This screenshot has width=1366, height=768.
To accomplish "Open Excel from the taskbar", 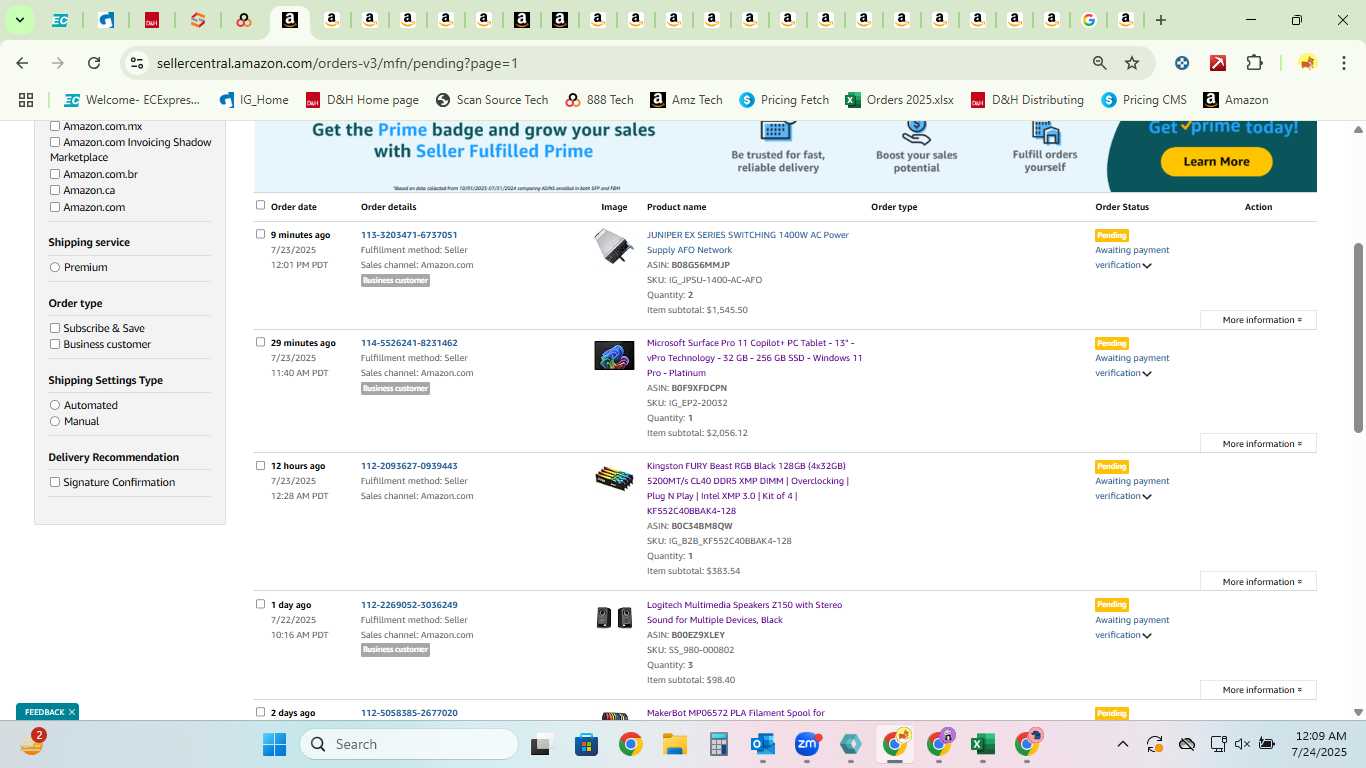I will (982, 744).
